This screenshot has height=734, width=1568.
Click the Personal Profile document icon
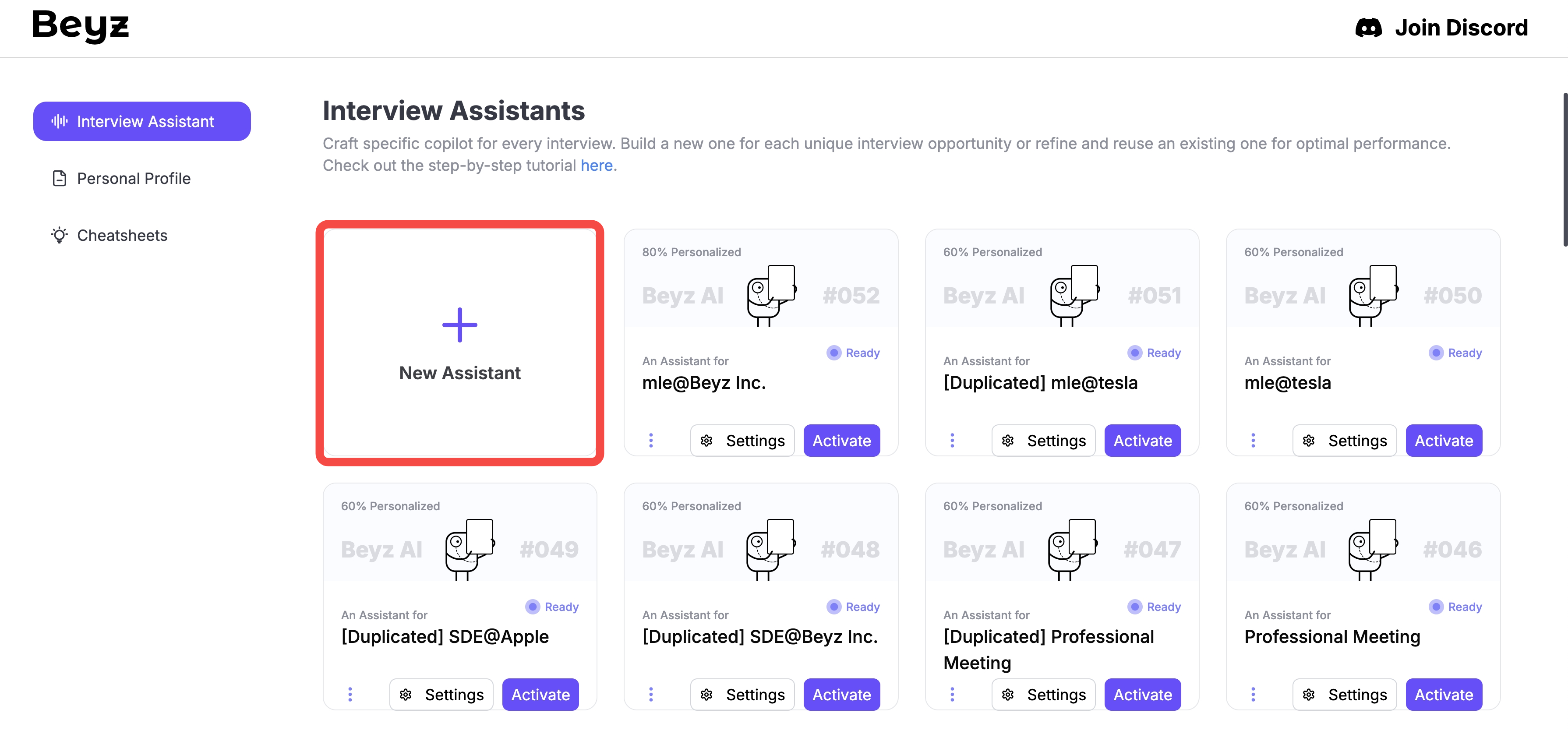(60, 178)
